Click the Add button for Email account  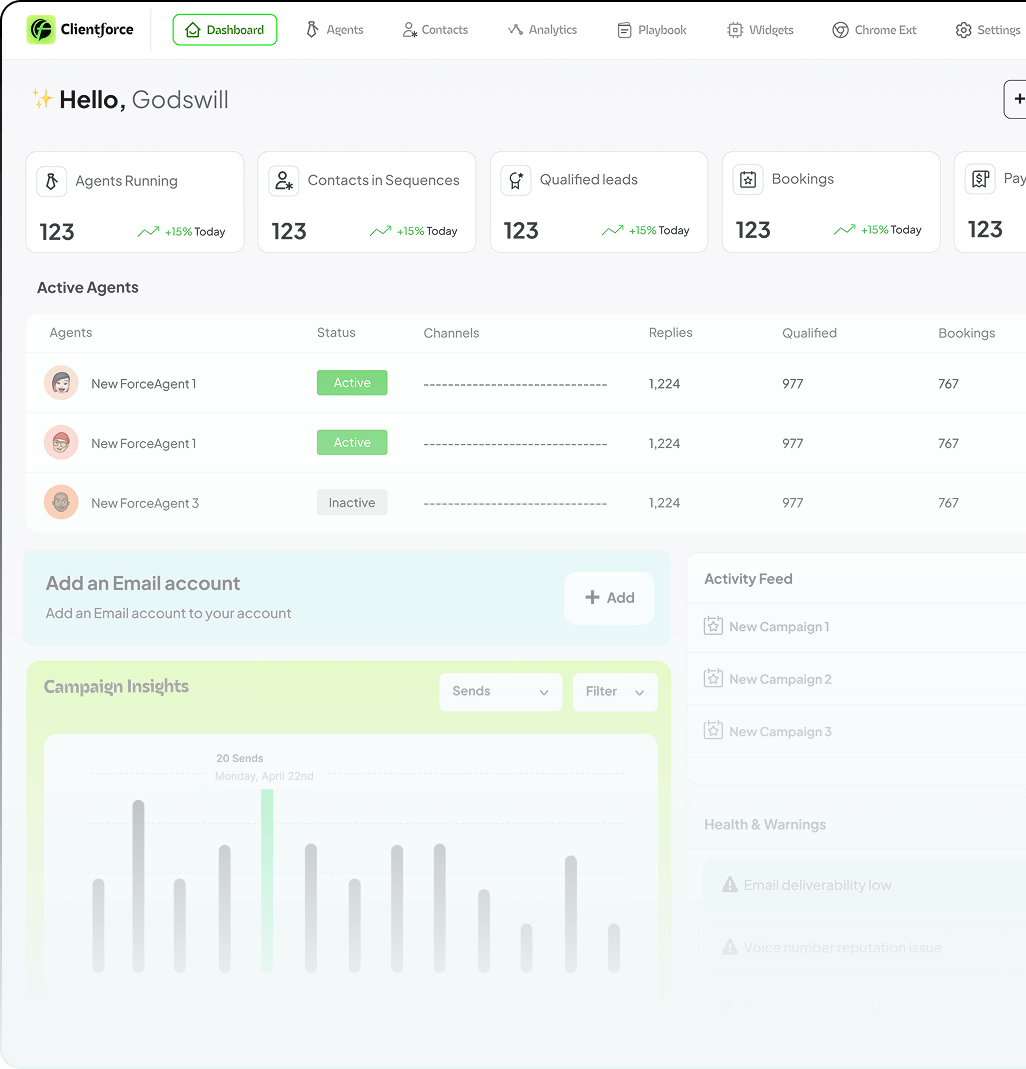pos(609,597)
